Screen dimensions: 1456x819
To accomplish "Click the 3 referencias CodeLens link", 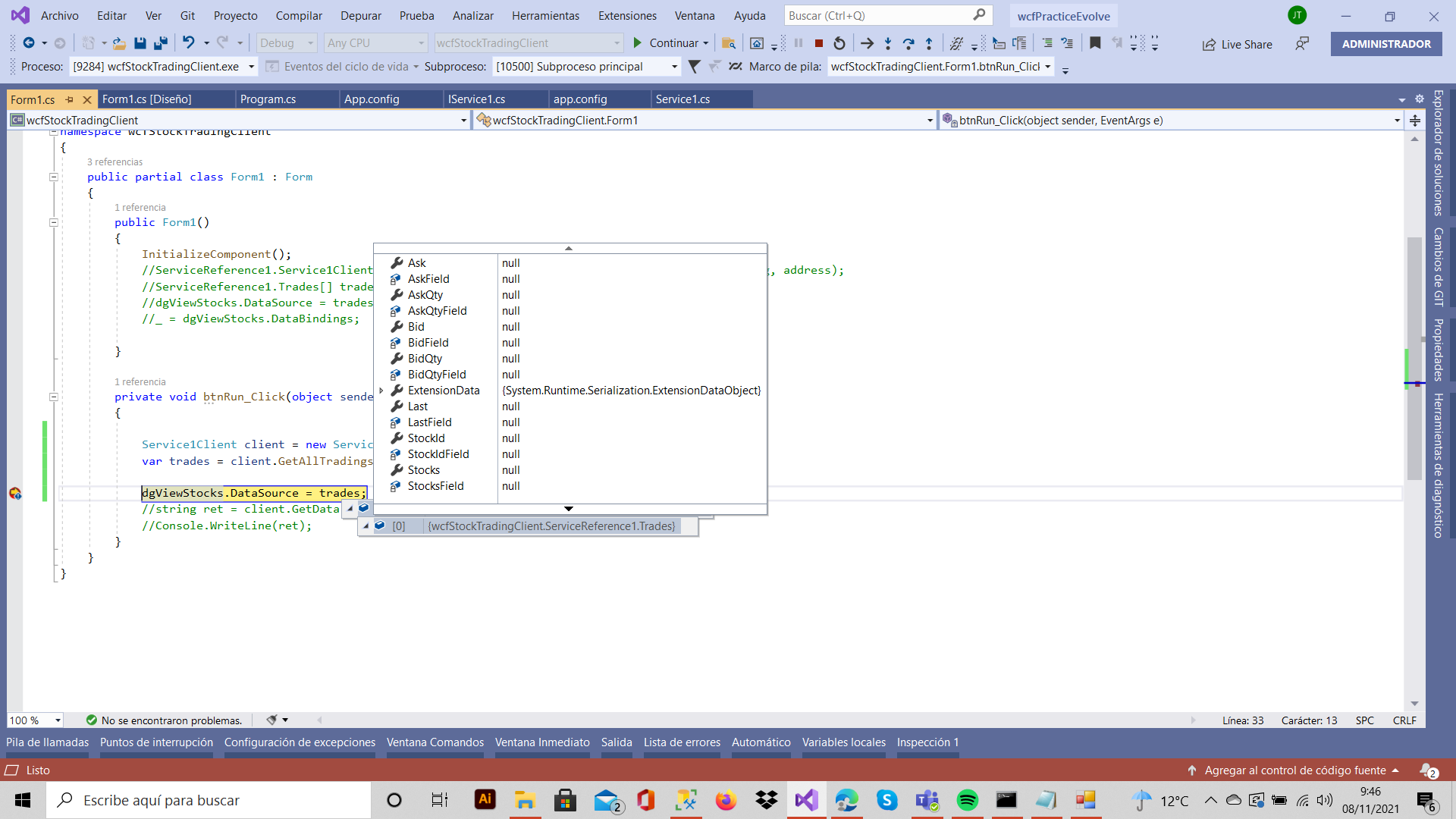I will tap(115, 162).
